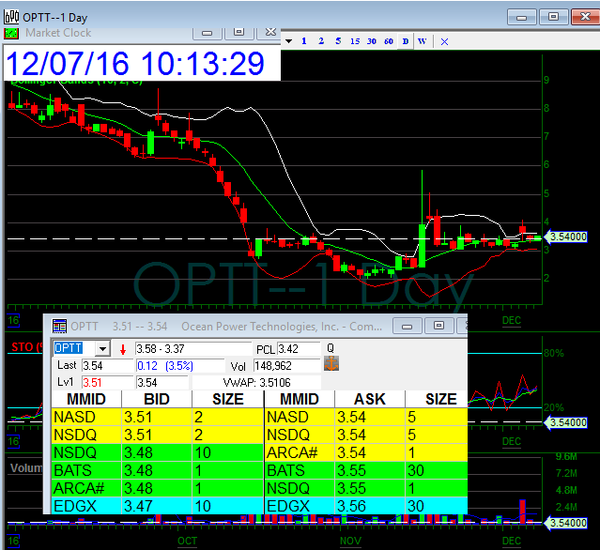Click the orange anchor icon in Level 2
Viewport: 600px width, 550px height.
click(x=329, y=366)
